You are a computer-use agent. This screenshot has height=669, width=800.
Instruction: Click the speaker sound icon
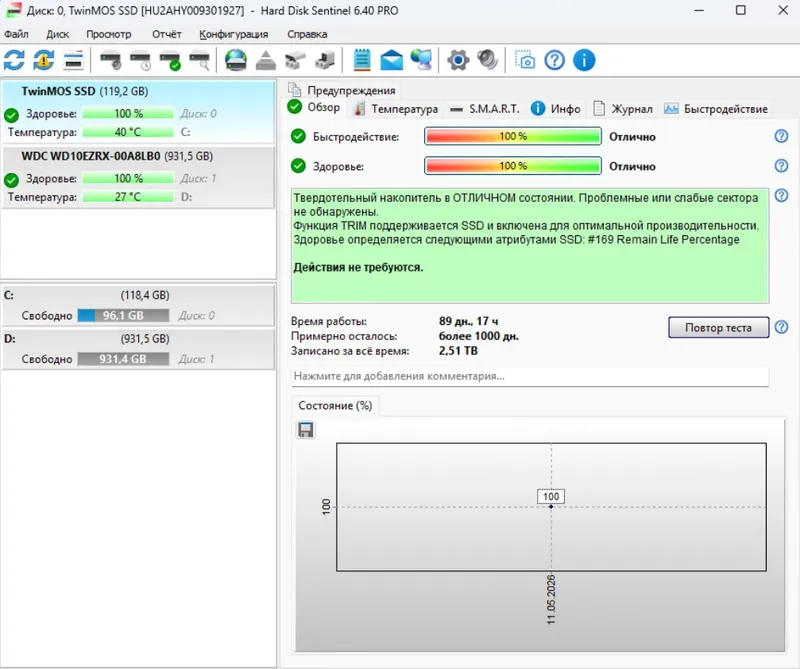pos(488,60)
